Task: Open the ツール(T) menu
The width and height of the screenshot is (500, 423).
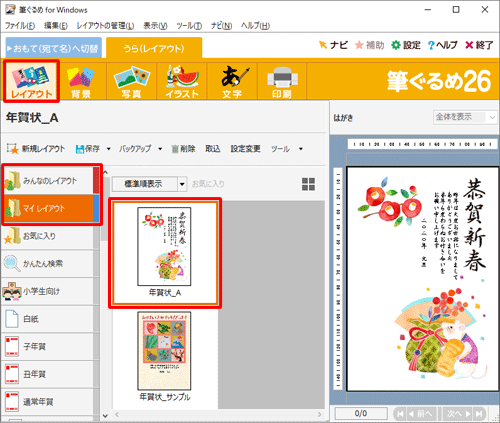Action: coord(189,26)
